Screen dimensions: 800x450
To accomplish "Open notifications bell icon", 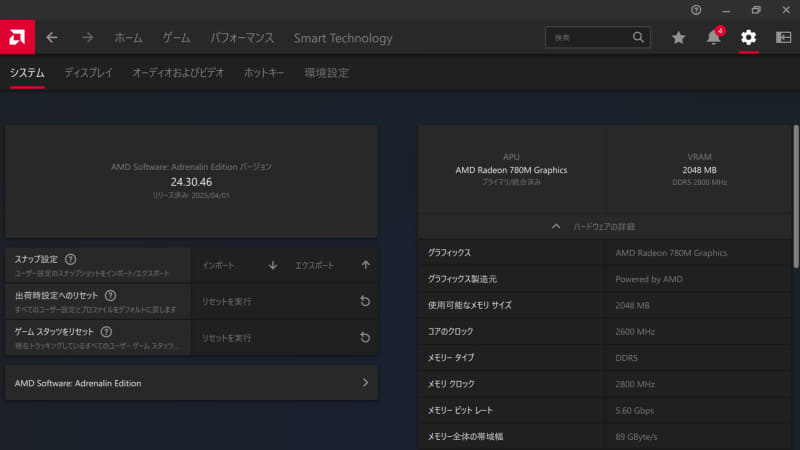I will 714,37.
